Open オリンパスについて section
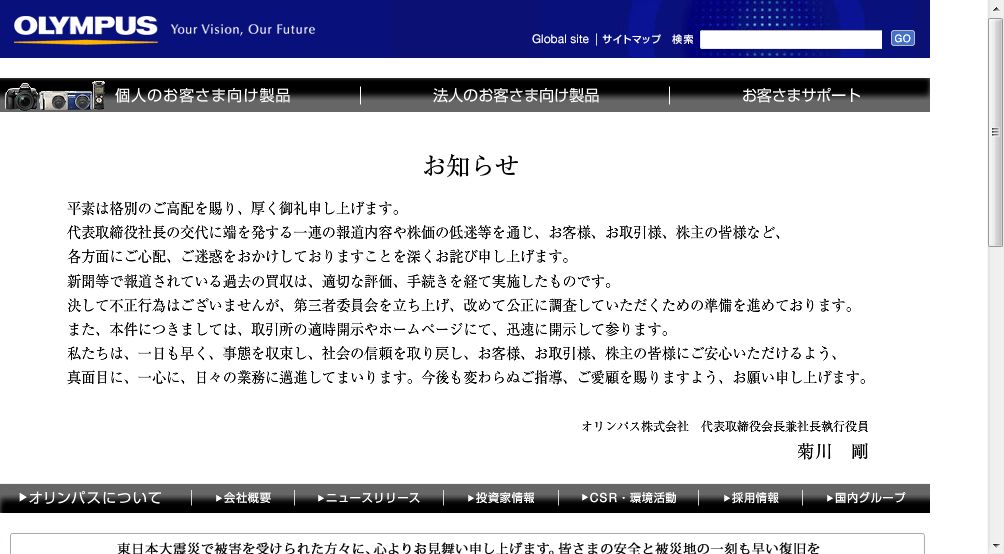Viewport: 1004px width, 554px height. [x=90, y=498]
